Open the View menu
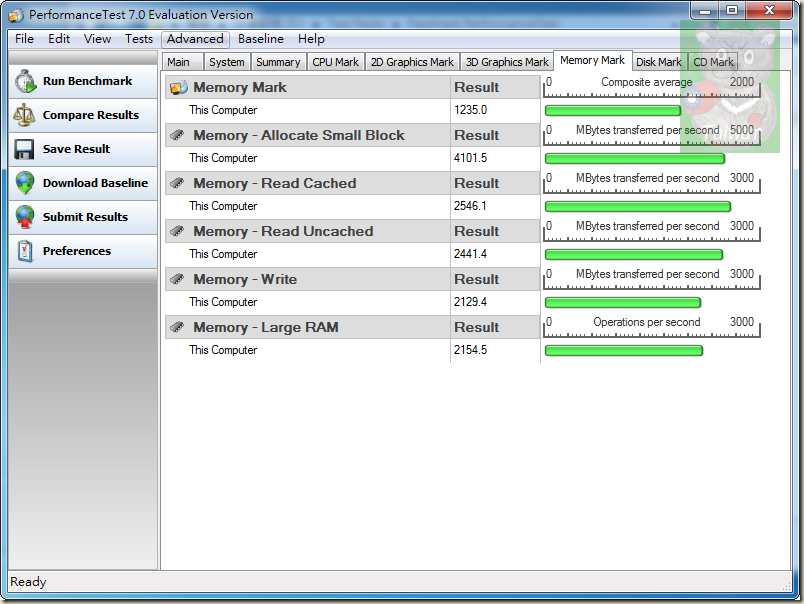Viewport: 804px width, 604px height. coord(97,39)
